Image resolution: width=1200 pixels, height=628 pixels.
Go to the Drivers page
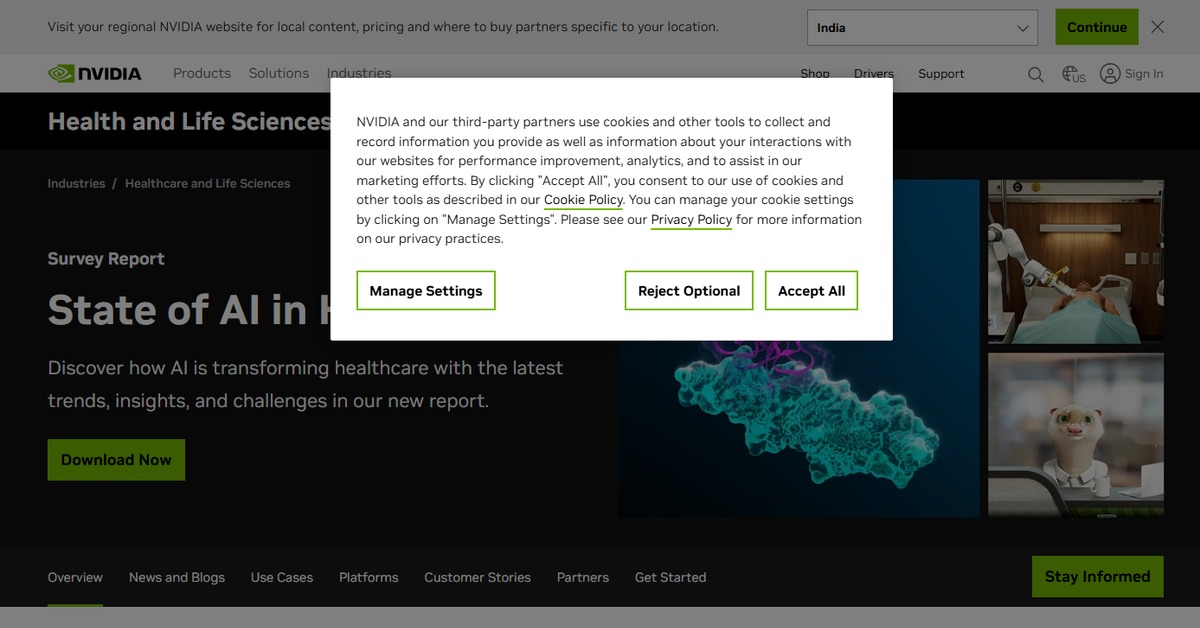tap(873, 74)
